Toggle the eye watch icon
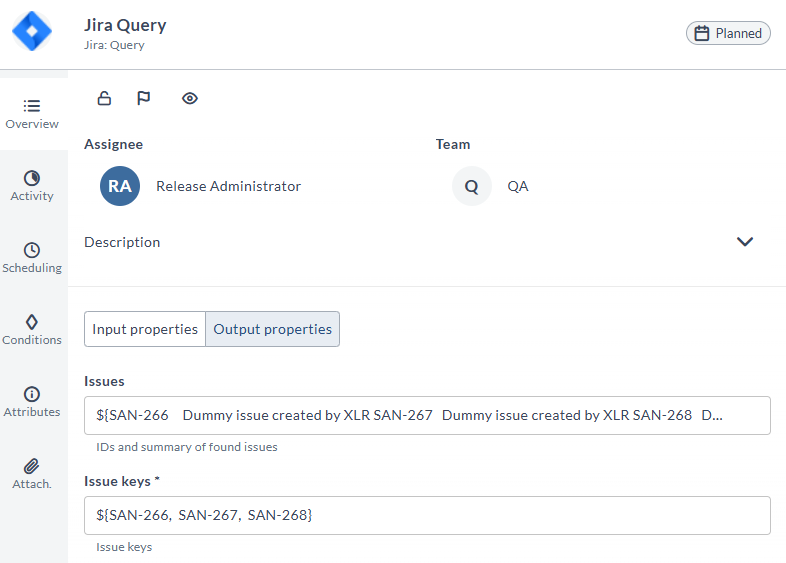 189,98
